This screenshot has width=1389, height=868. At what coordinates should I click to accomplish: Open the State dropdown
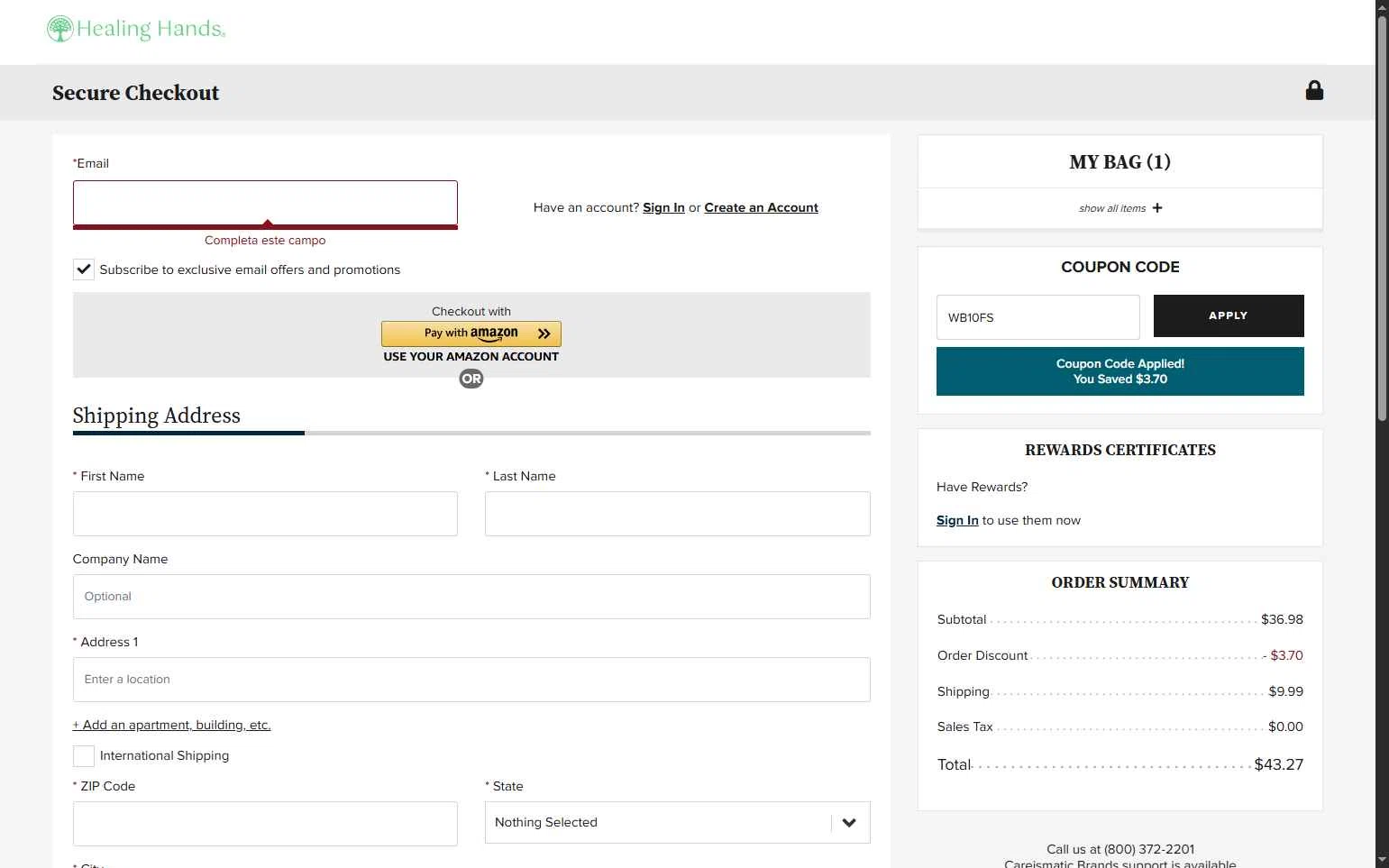click(x=678, y=822)
